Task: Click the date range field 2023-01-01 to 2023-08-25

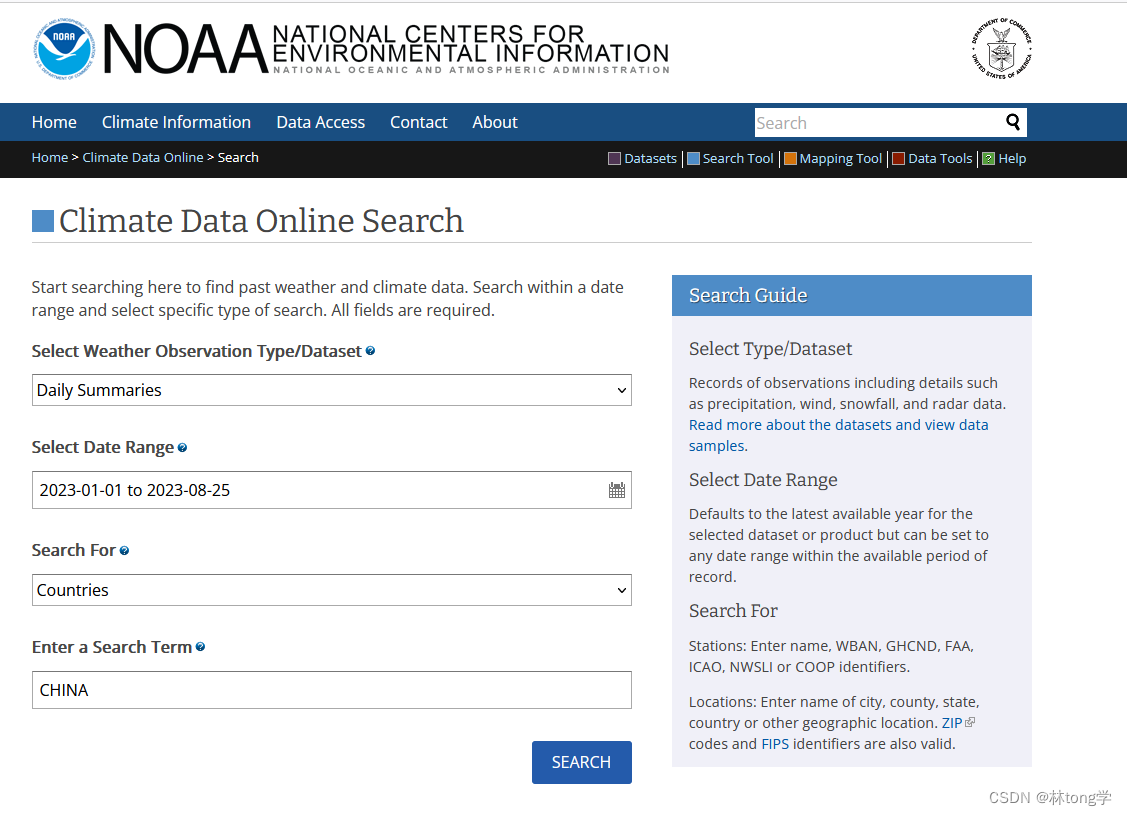Action: pos(332,490)
